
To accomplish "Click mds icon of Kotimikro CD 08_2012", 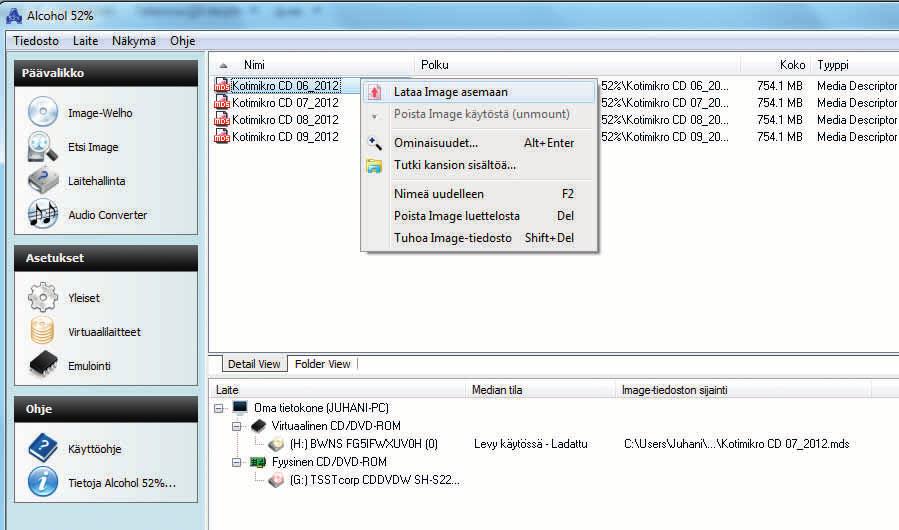I will [221, 119].
